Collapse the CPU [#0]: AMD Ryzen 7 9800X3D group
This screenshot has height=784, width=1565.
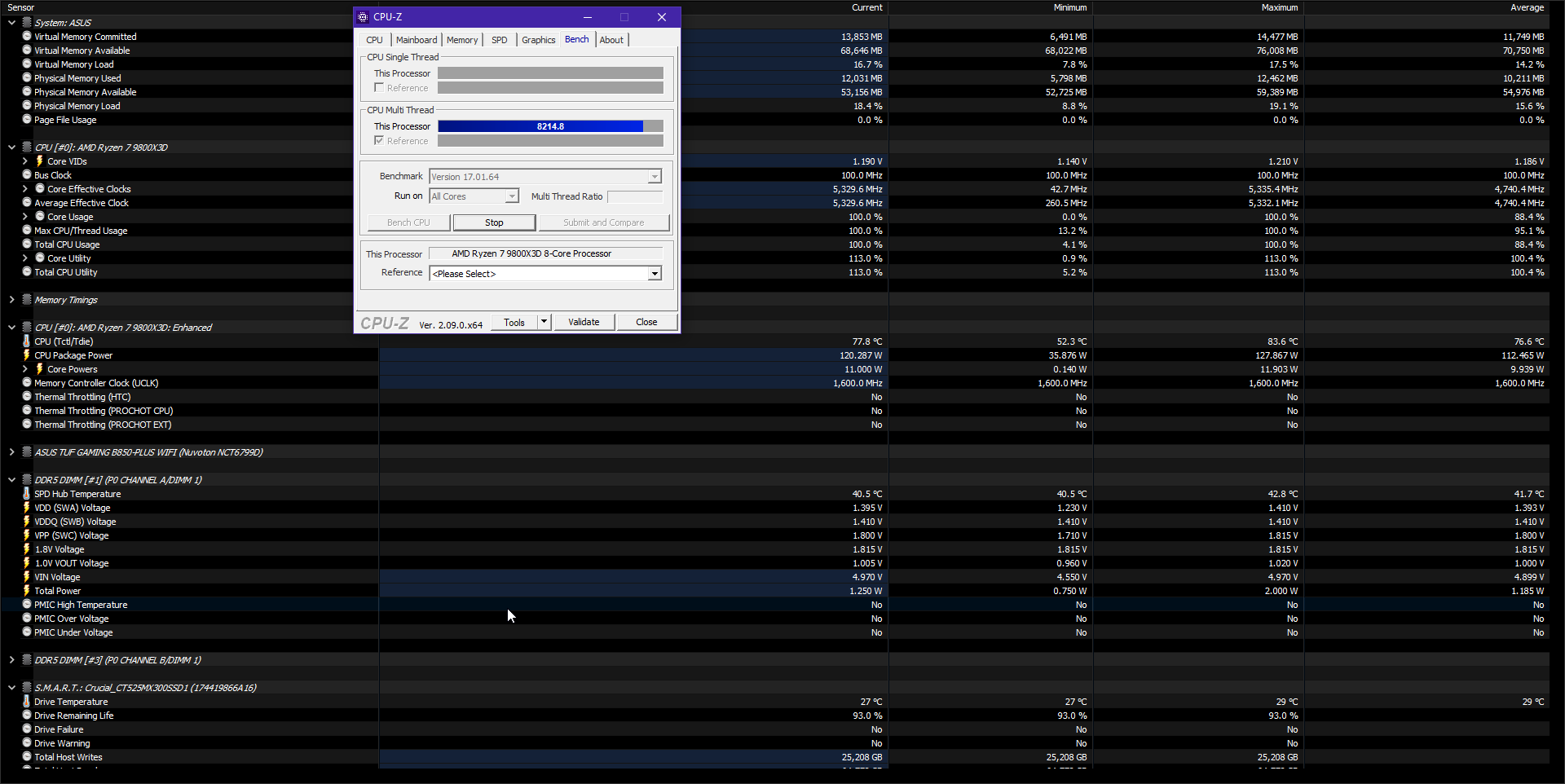[11, 148]
